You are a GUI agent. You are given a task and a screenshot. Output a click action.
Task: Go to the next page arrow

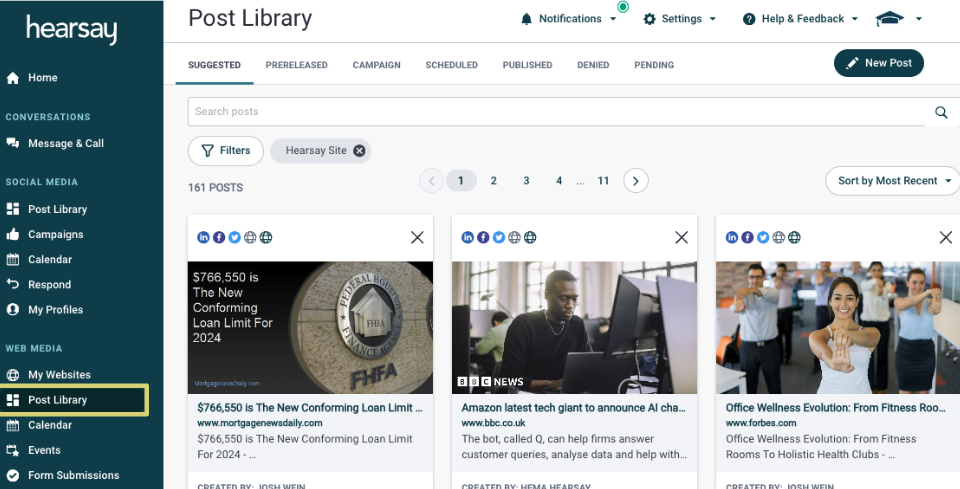(636, 181)
